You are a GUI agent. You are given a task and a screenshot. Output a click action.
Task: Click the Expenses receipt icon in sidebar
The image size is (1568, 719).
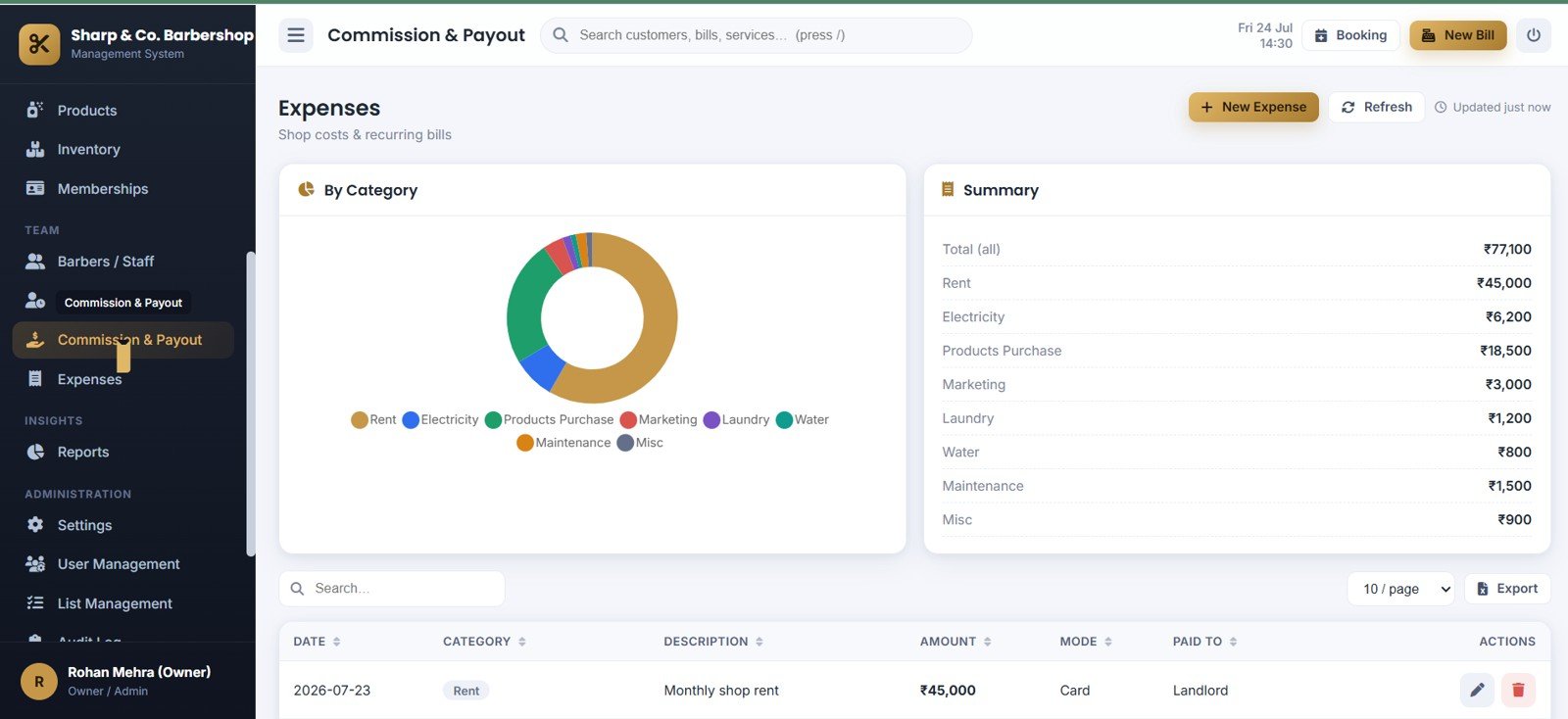pyautogui.click(x=35, y=379)
